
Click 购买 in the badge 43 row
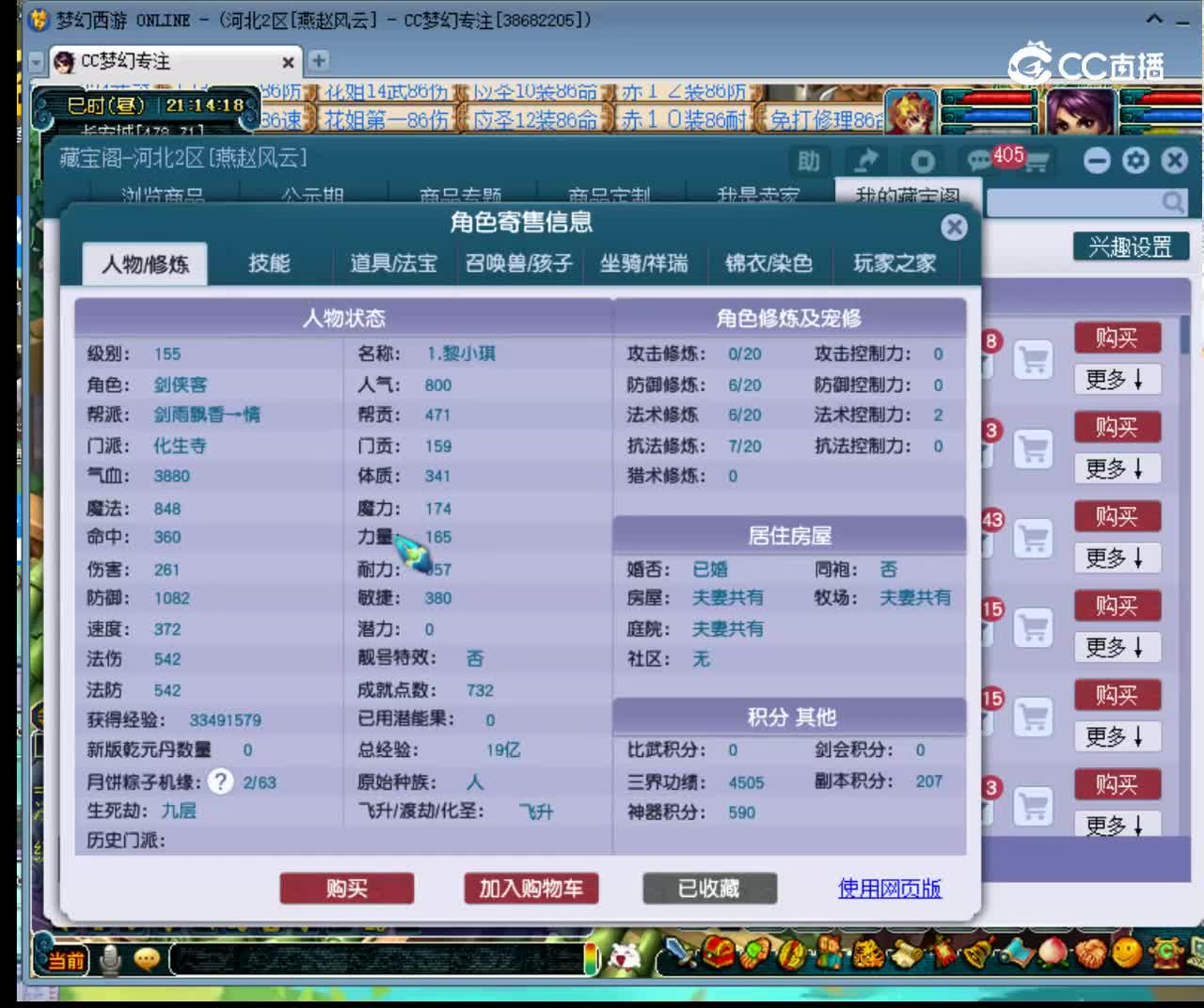click(1117, 516)
